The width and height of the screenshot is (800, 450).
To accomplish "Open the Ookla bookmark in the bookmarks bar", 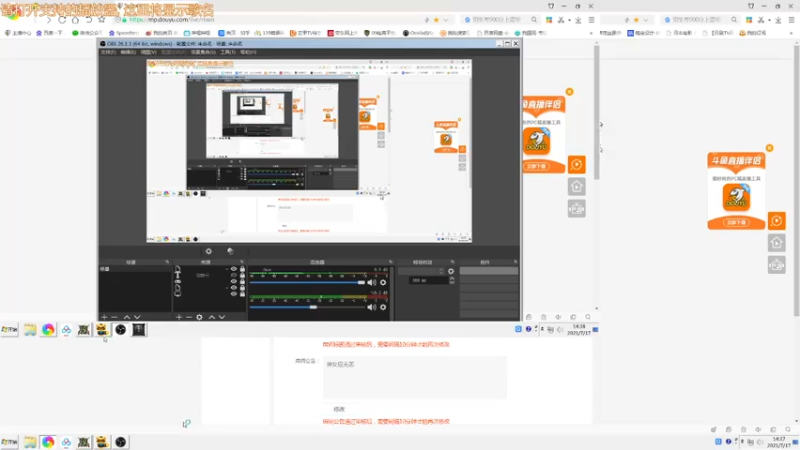I will point(418,33).
